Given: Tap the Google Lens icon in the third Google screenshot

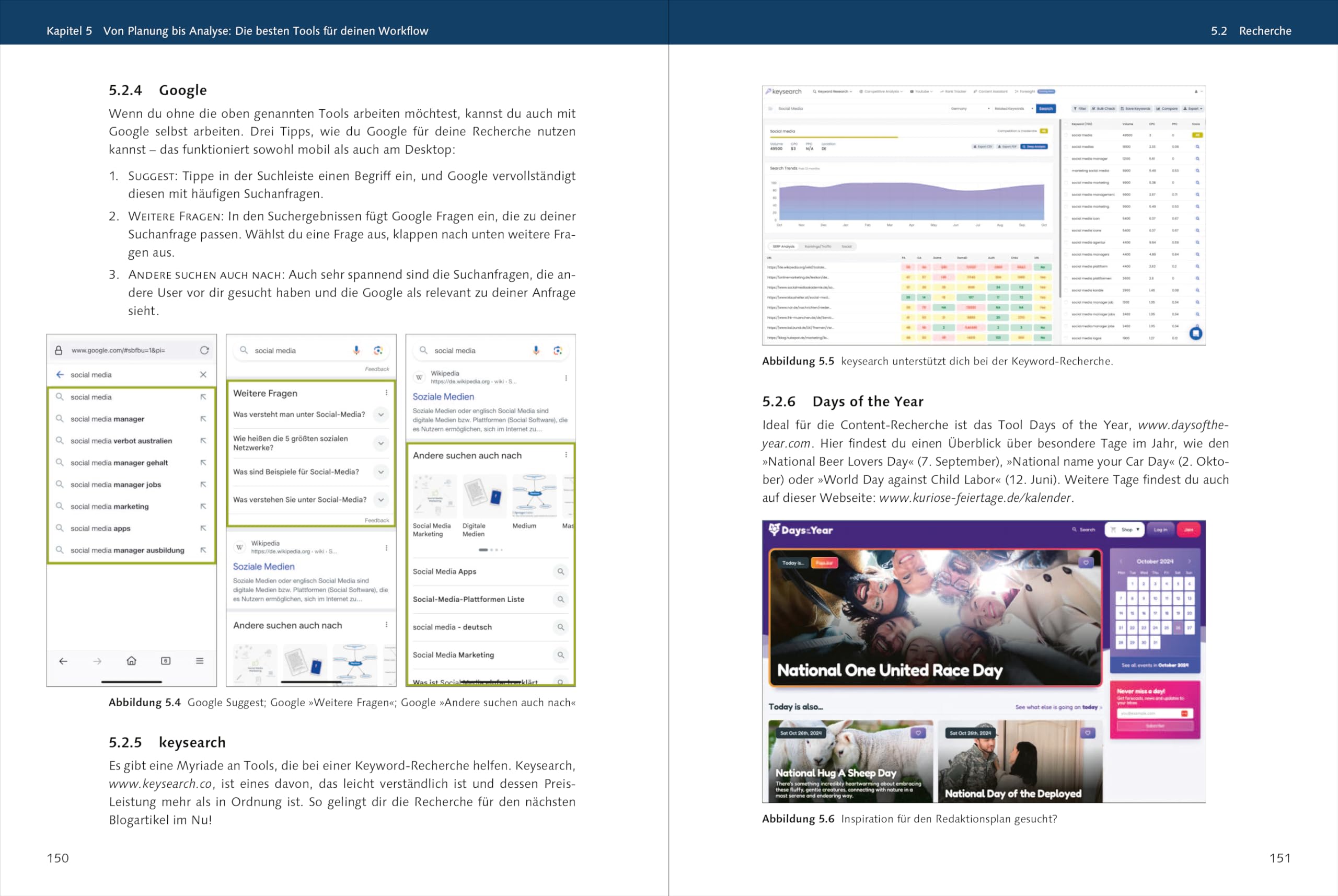Looking at the screenshot, I should (558, 350).
